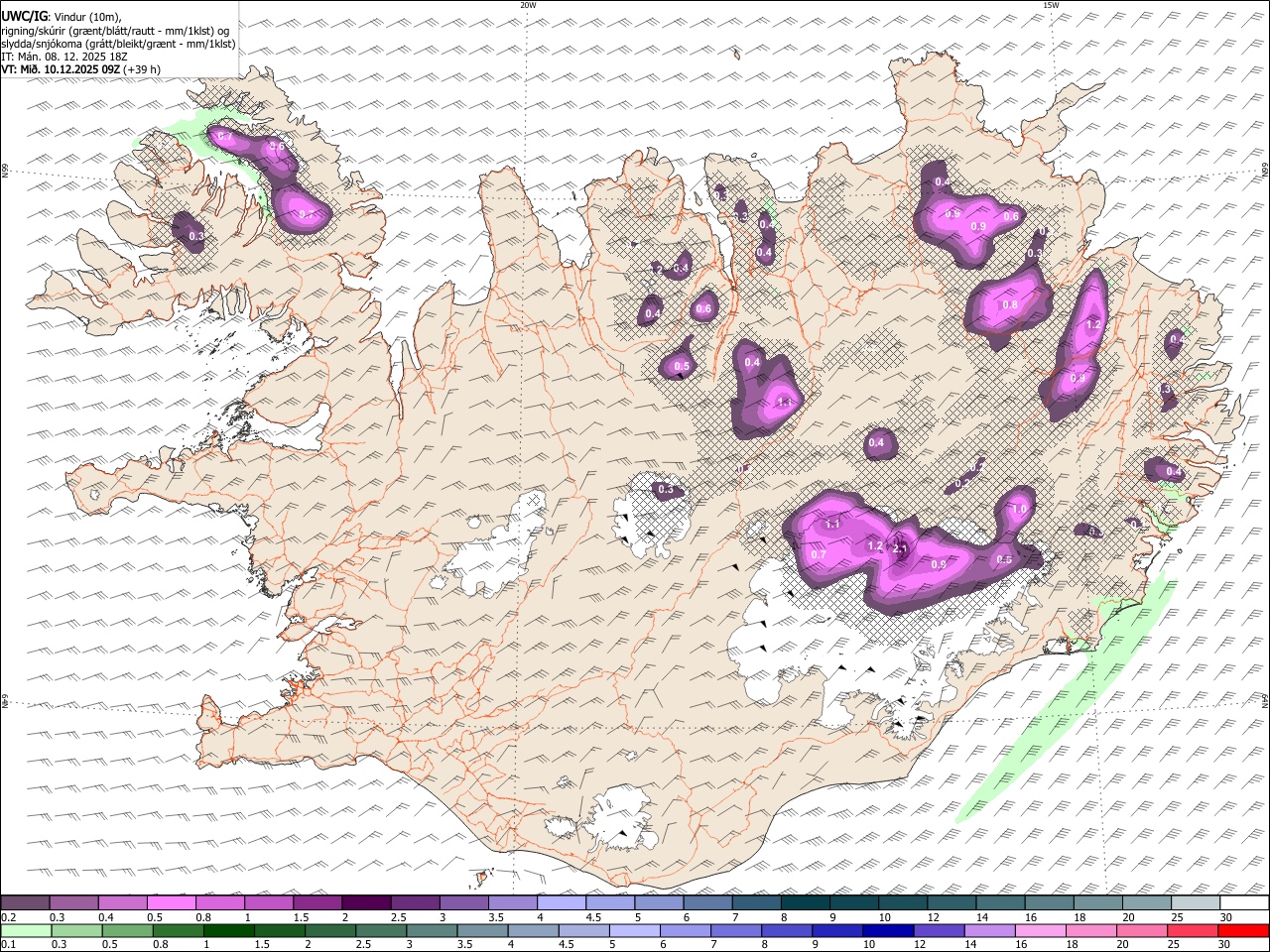Viewport: 1270px width, 952px height.
Task: Select the lilac 14 swatch in lower legend
Action: [989, 930]
